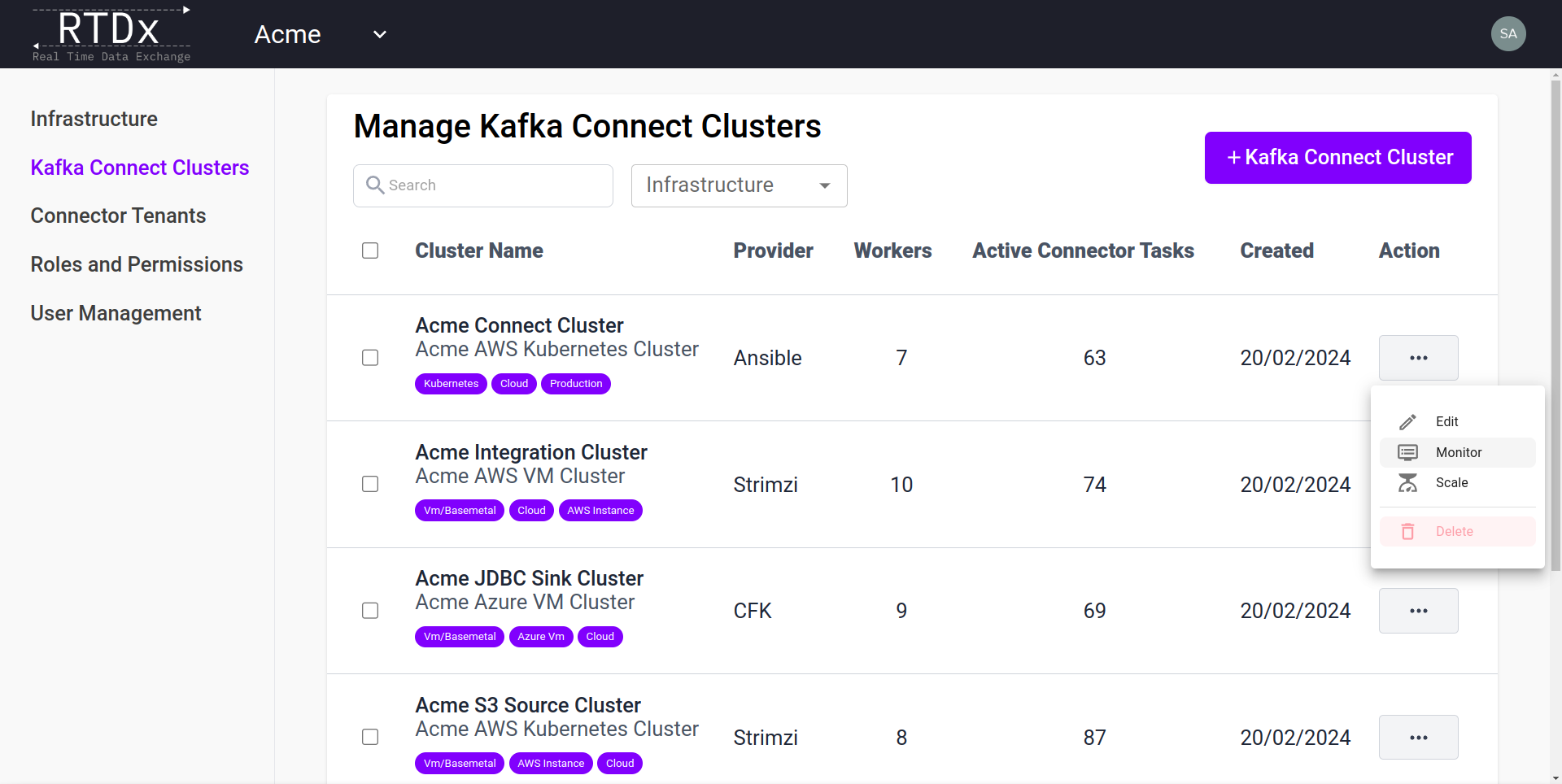Open actions for Acme JDBC Sink Cluster
Viewport: 1562px width, 784px height.
(1418, 611)
